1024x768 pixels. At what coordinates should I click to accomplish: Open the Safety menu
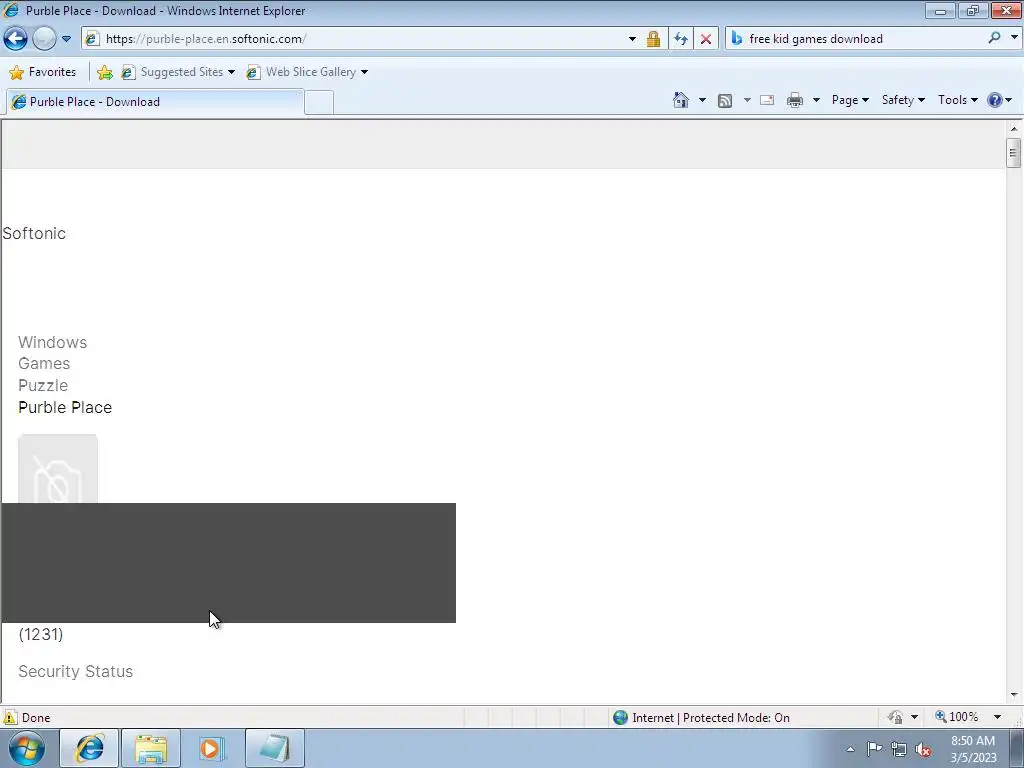[903, 100]
